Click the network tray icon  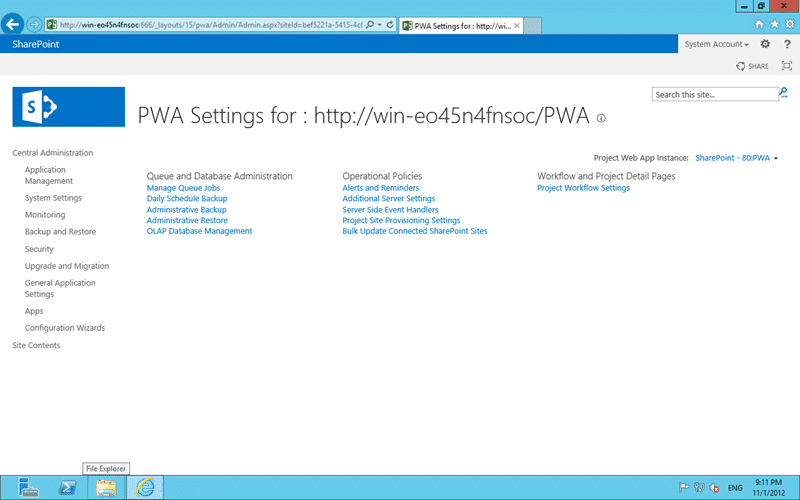coord(699,488)
